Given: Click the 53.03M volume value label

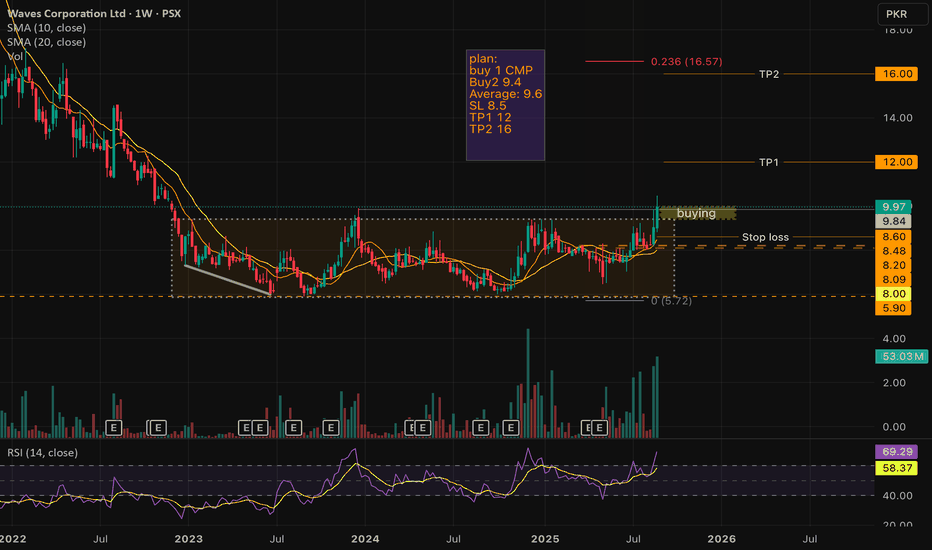Looking at the screenshot, I should point(902,356).
